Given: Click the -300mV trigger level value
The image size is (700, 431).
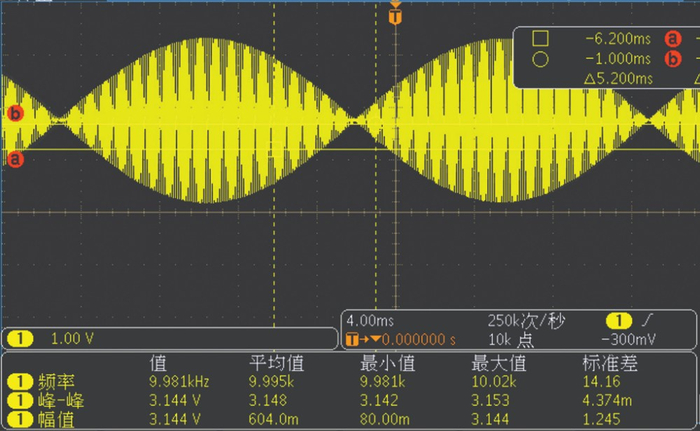Looking at the screenshot, I should coord(629,339).
